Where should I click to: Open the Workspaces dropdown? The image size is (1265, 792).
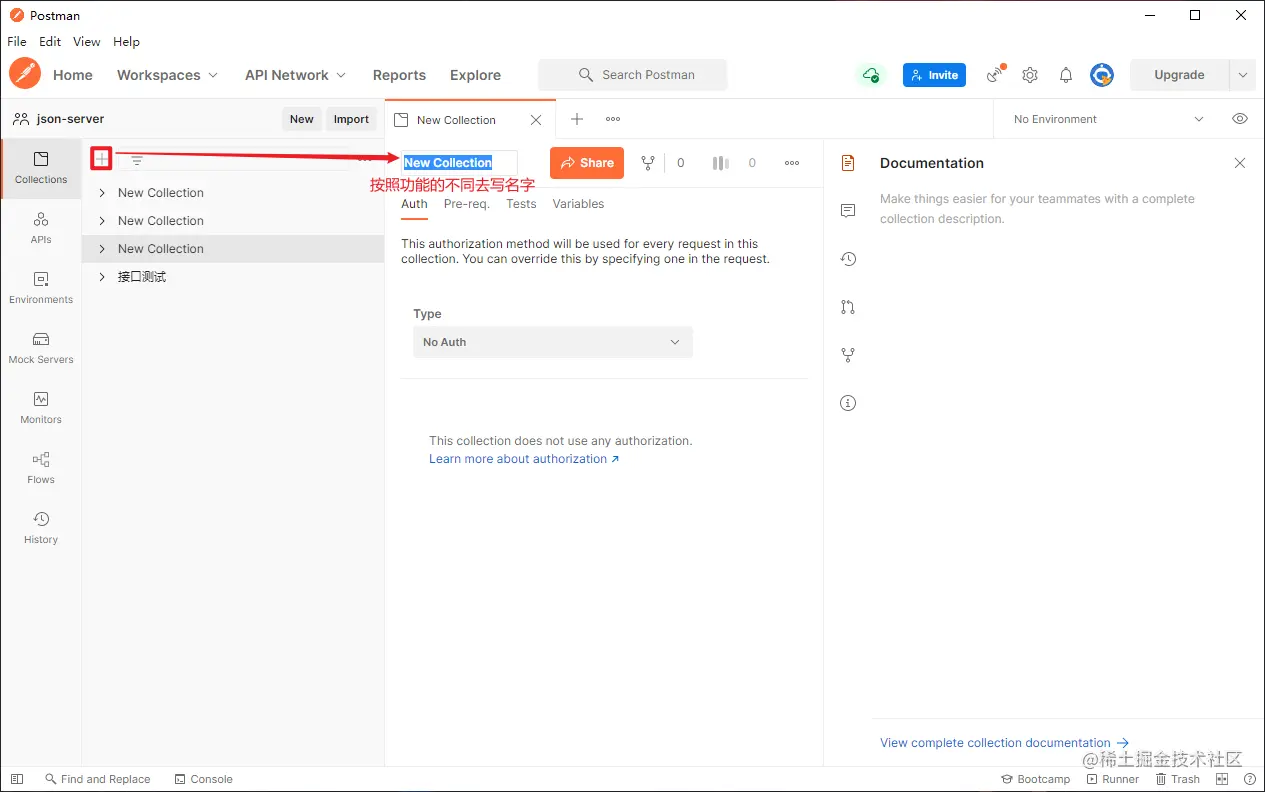pos(167,75)
